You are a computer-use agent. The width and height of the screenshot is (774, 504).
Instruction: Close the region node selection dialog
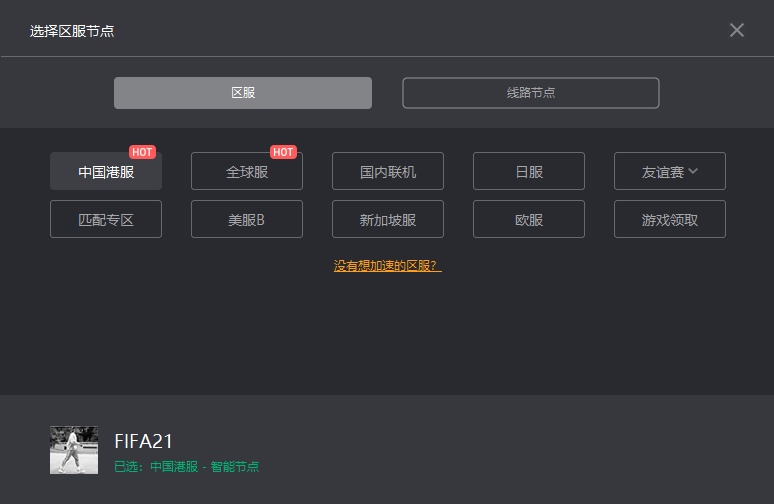(x=736, y=30)
